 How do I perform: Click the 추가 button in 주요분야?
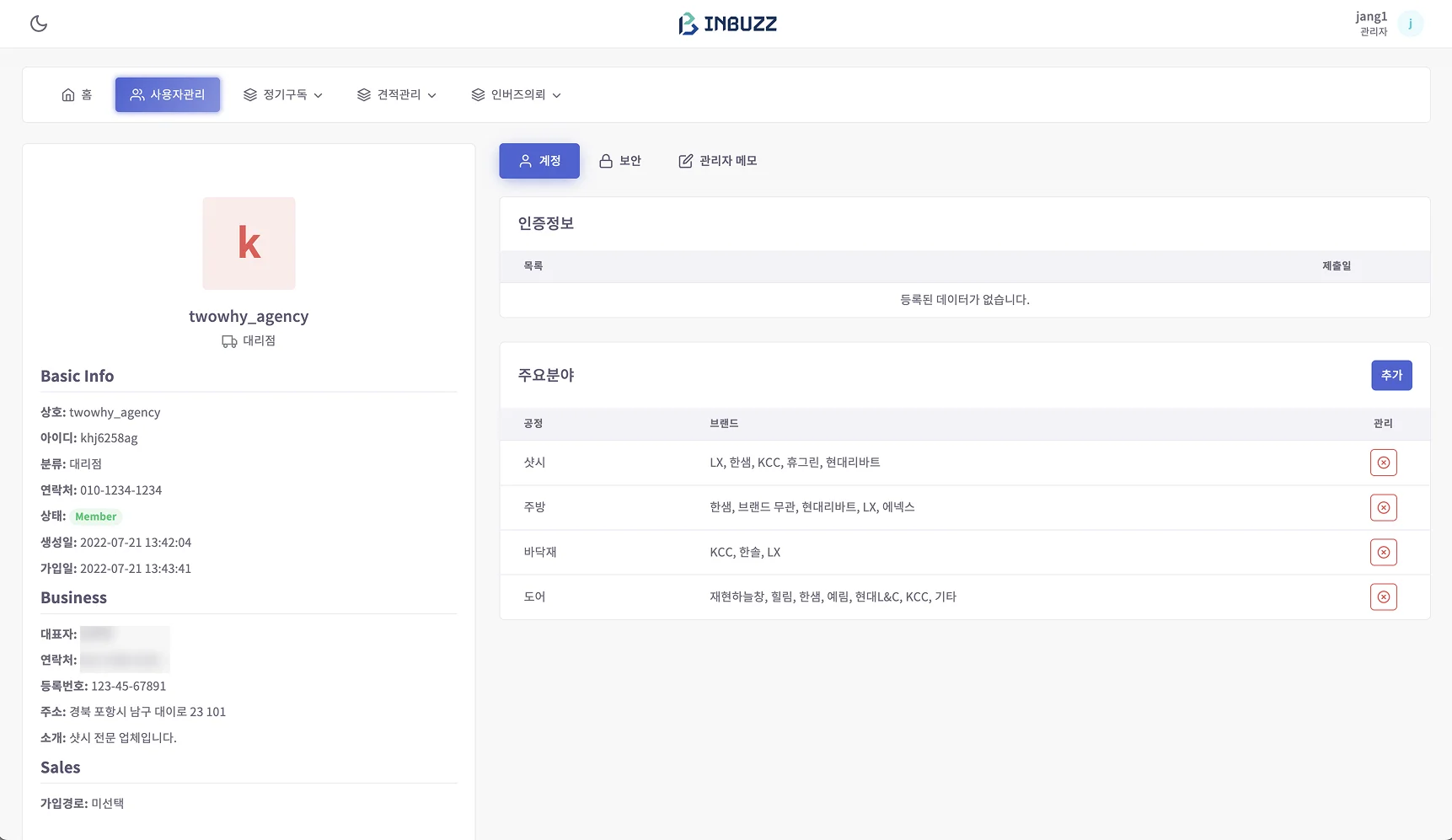[x=1391, y=375]
